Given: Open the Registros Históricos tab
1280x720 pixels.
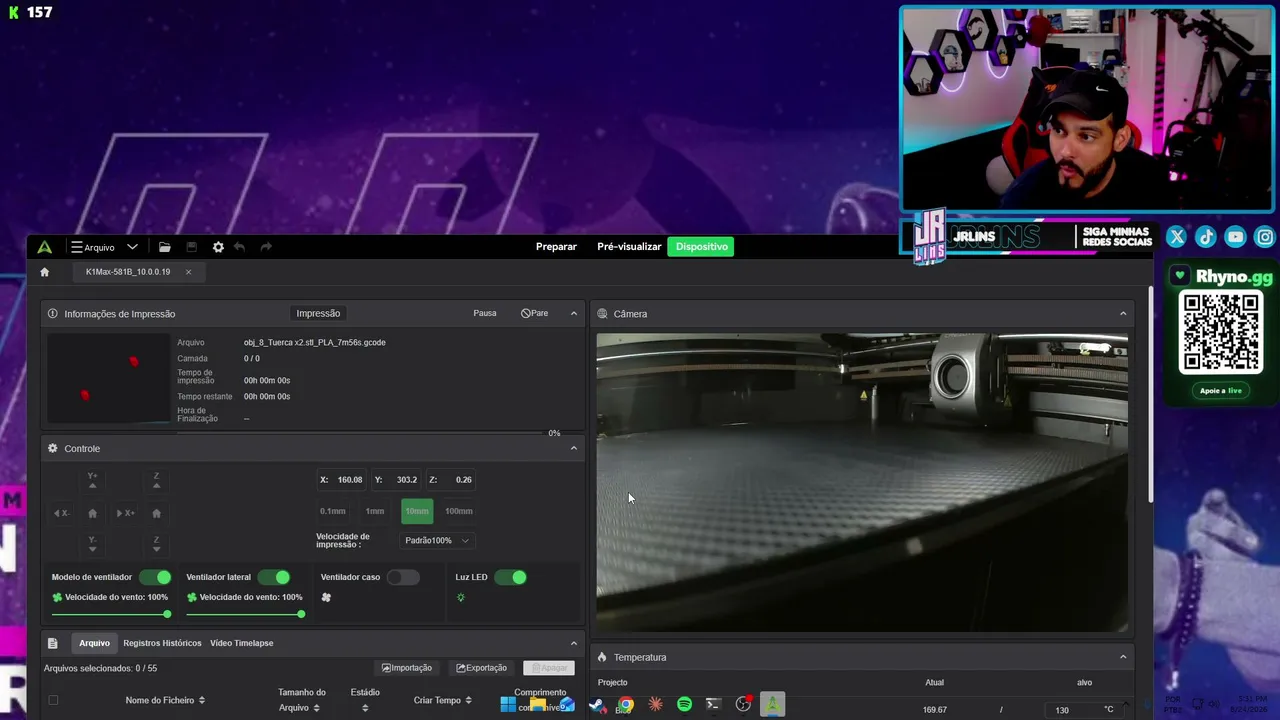Looking at the screenshot, I should [162, 643].
